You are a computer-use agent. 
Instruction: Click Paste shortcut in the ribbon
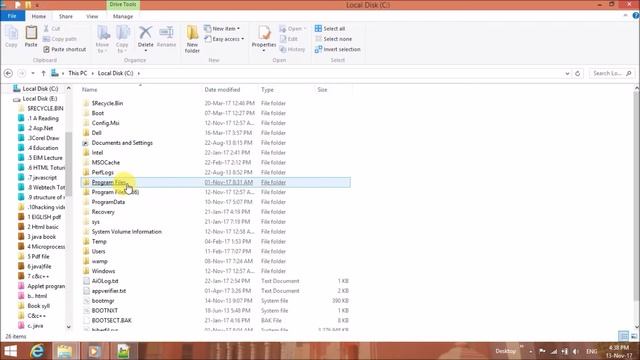coord(64,49)
